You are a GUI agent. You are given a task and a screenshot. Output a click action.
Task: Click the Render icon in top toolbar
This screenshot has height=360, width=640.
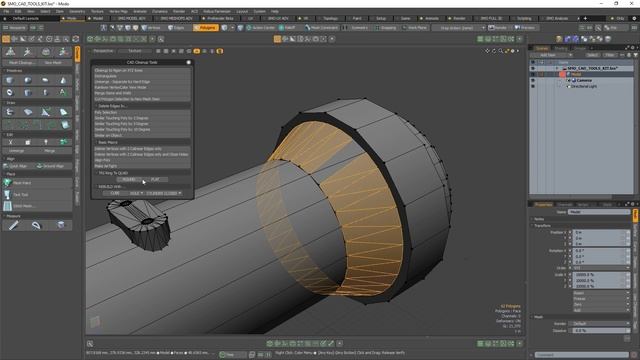pos(491,28)
